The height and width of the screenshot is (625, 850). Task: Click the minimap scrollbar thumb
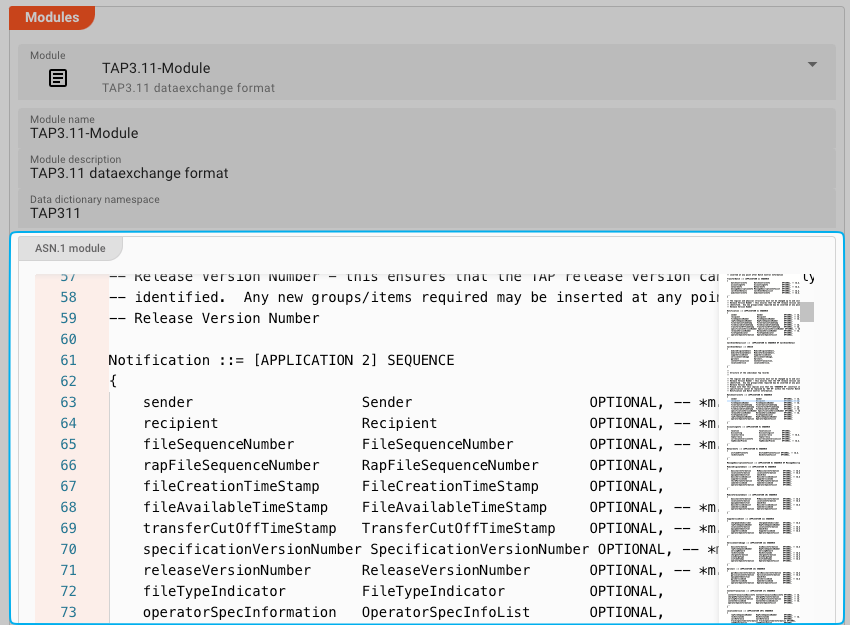tap(808, 311)
